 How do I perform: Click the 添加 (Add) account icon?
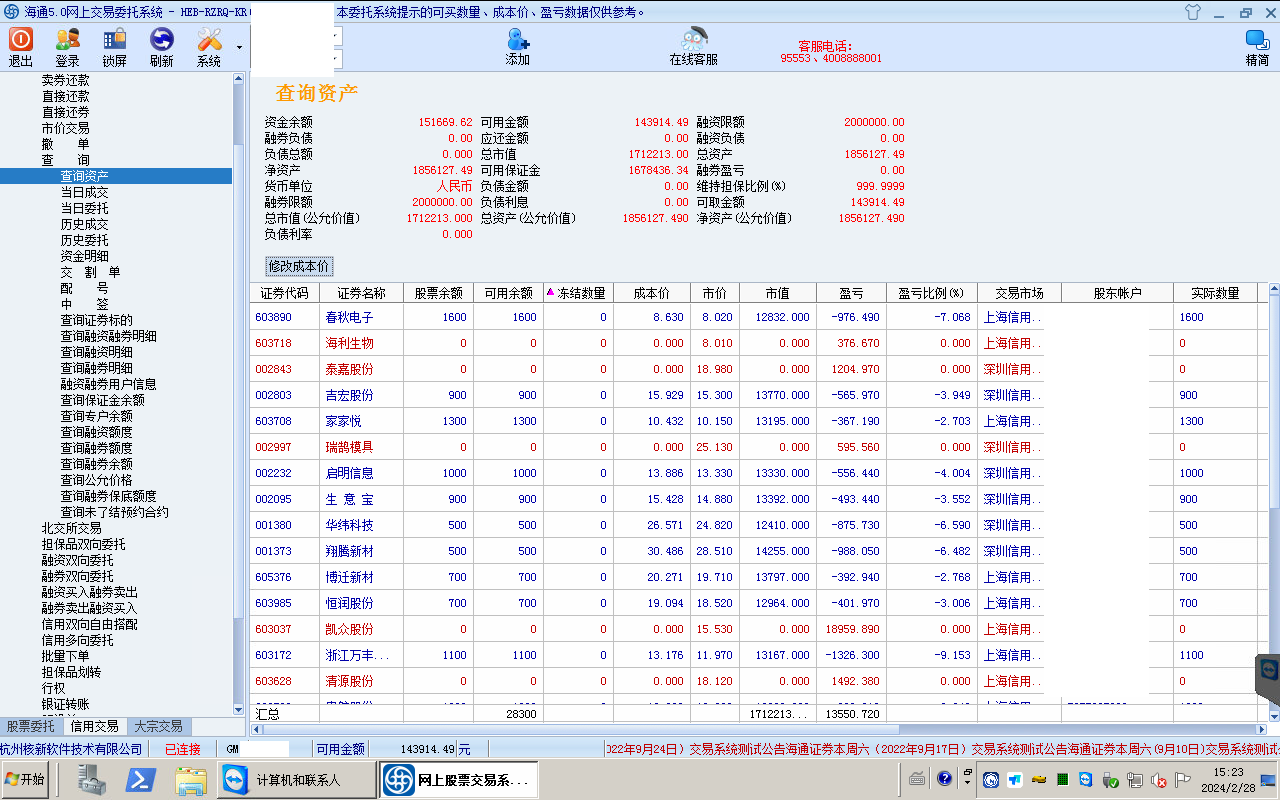coord(517,46)
